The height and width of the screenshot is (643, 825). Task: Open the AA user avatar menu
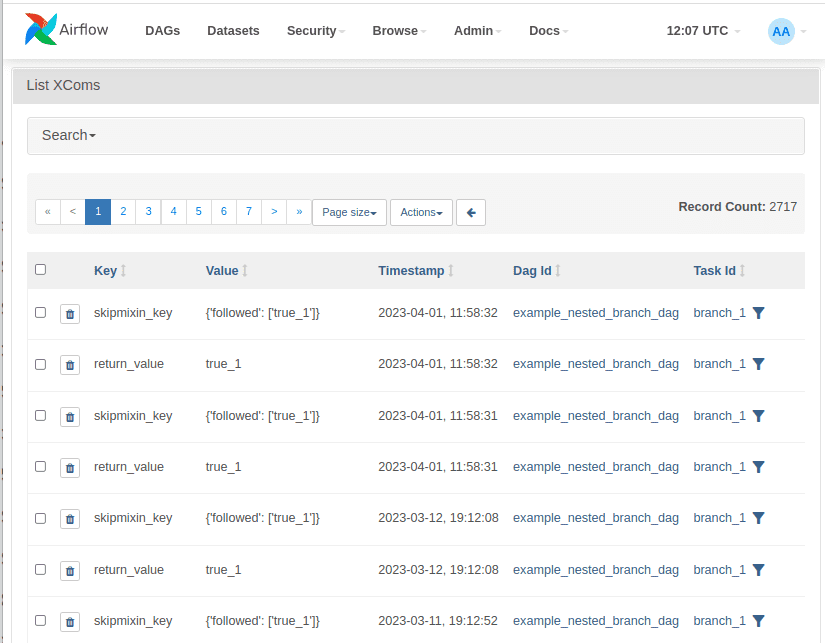787,32
